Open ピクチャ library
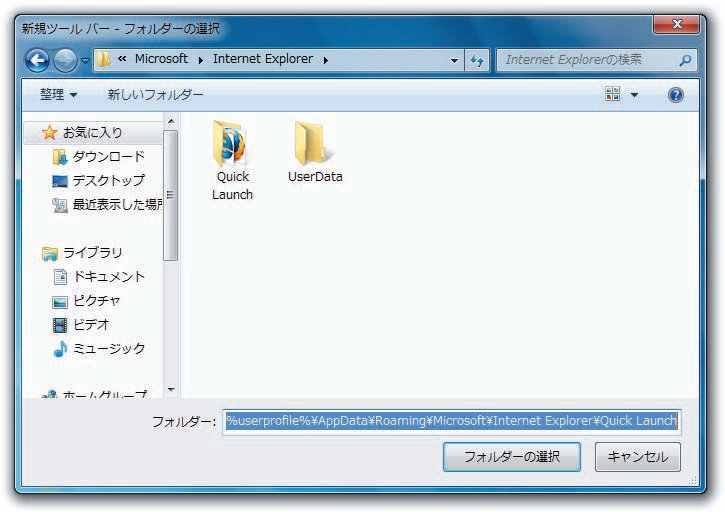This screenshot has width=725, height=512. [x=97, y=301]
